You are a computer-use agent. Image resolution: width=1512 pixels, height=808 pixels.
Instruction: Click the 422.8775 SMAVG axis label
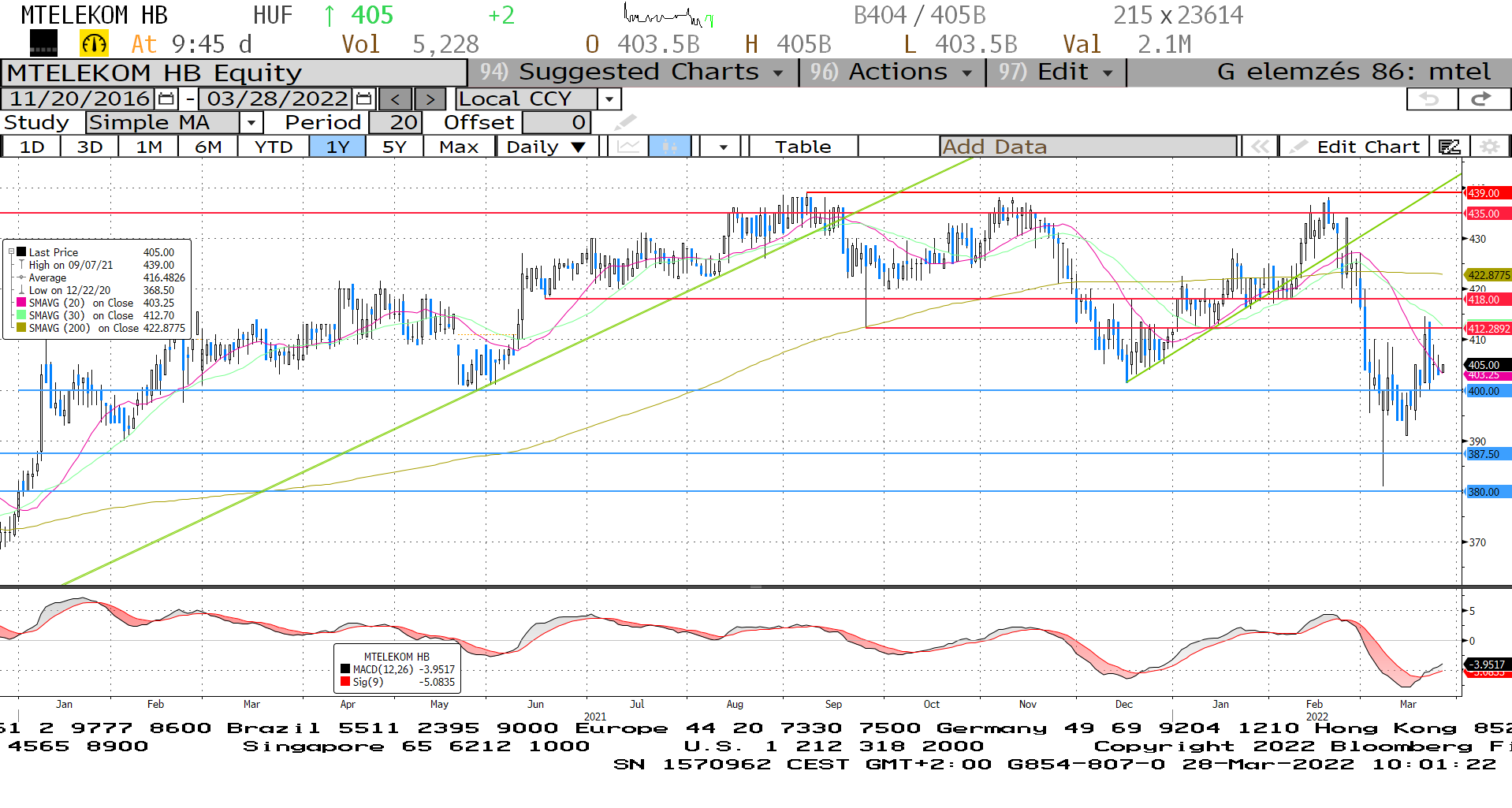click(1488, 275)
